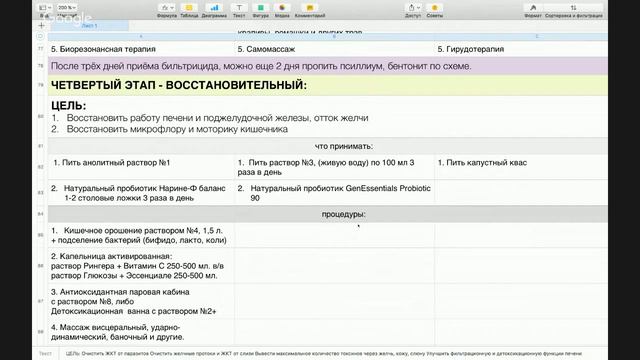Open the 200% zoom level dropdown
This screenshot has width=640, height=360.
point(67,8)
